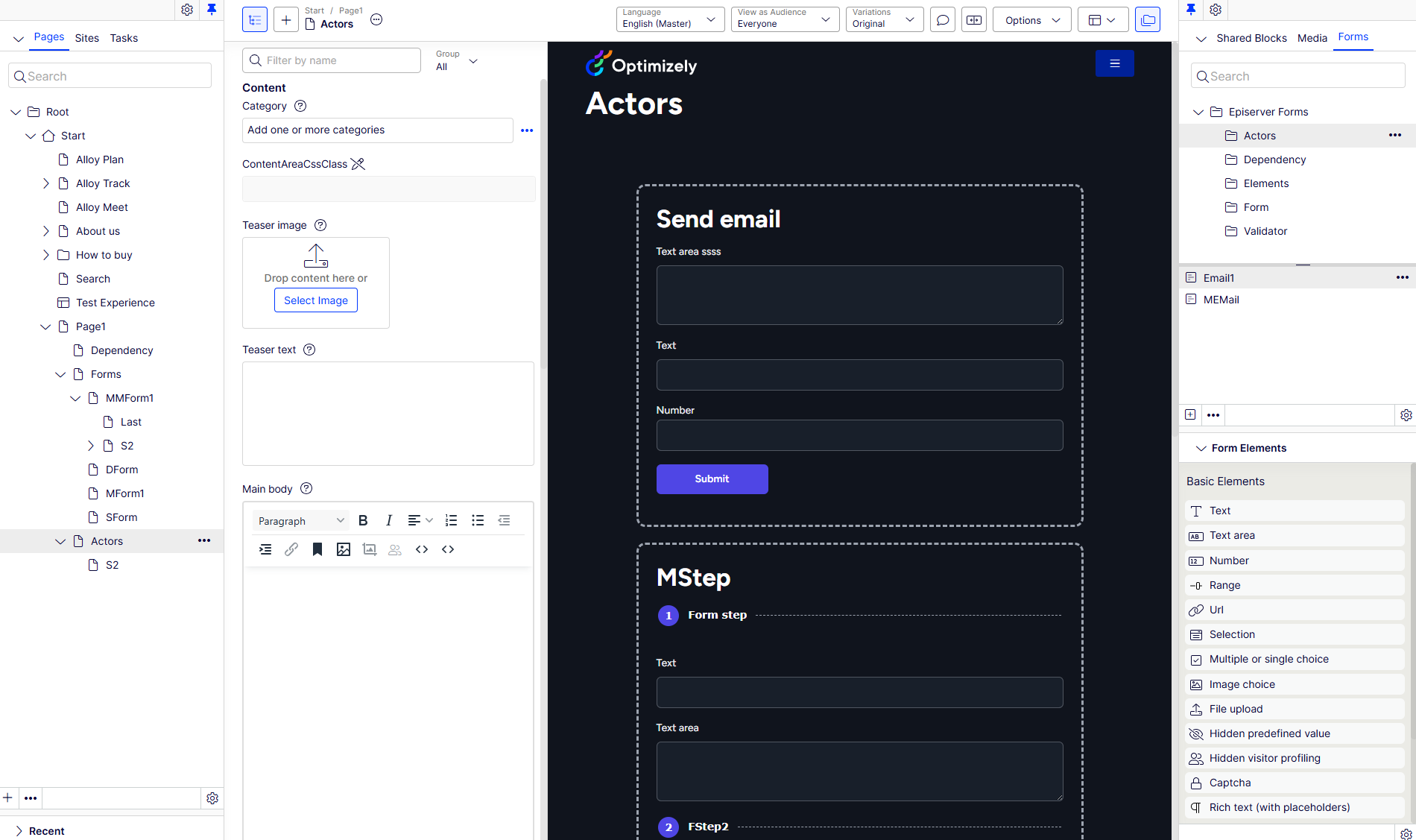The height and width of the screenshot is (840, 1416).
Task: Expand the Alloy Track tree node
Action: tap(46, 183)
